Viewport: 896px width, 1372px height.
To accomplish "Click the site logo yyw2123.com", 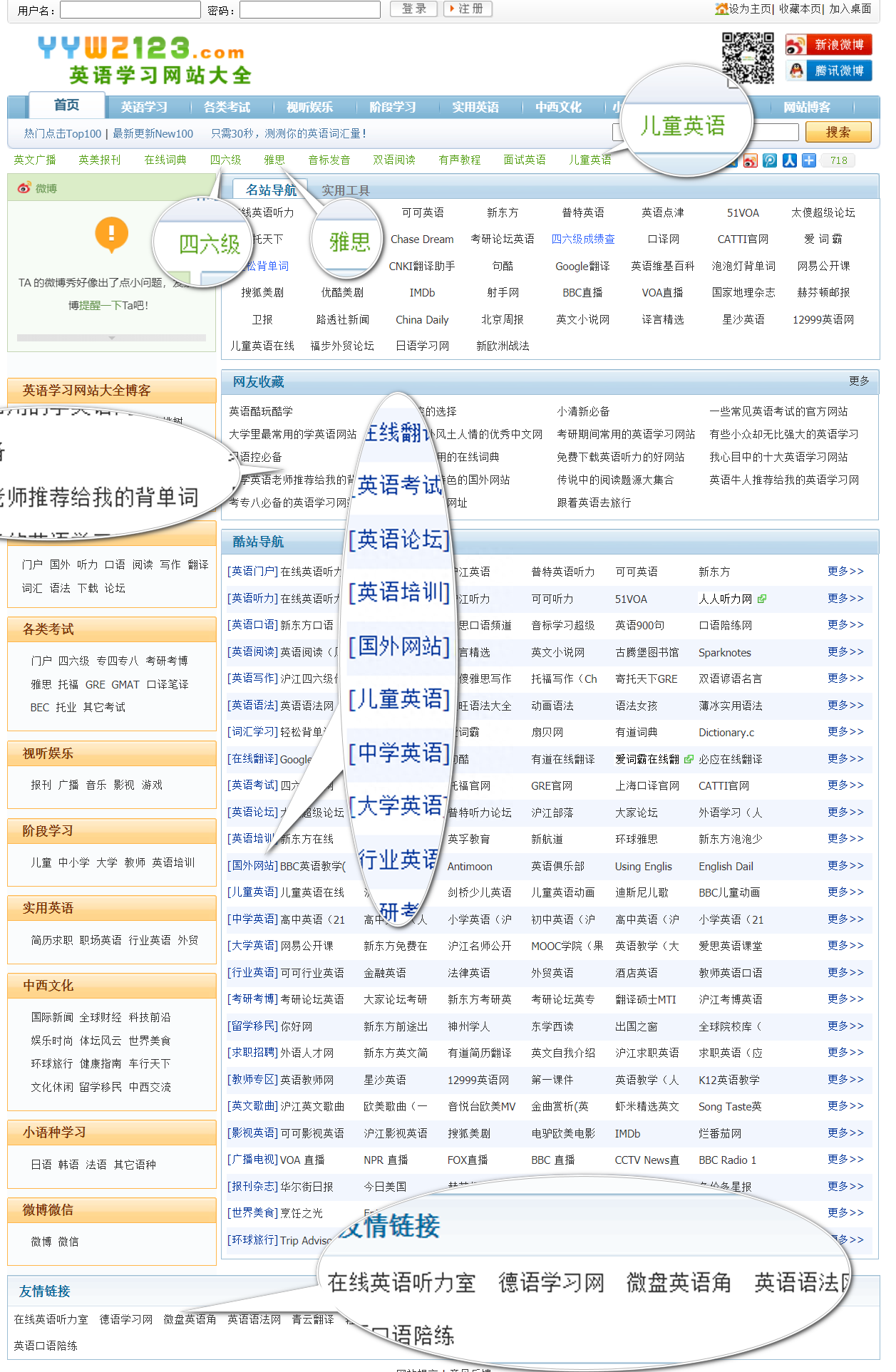I will pyautogui.click(x=145, y=60).
